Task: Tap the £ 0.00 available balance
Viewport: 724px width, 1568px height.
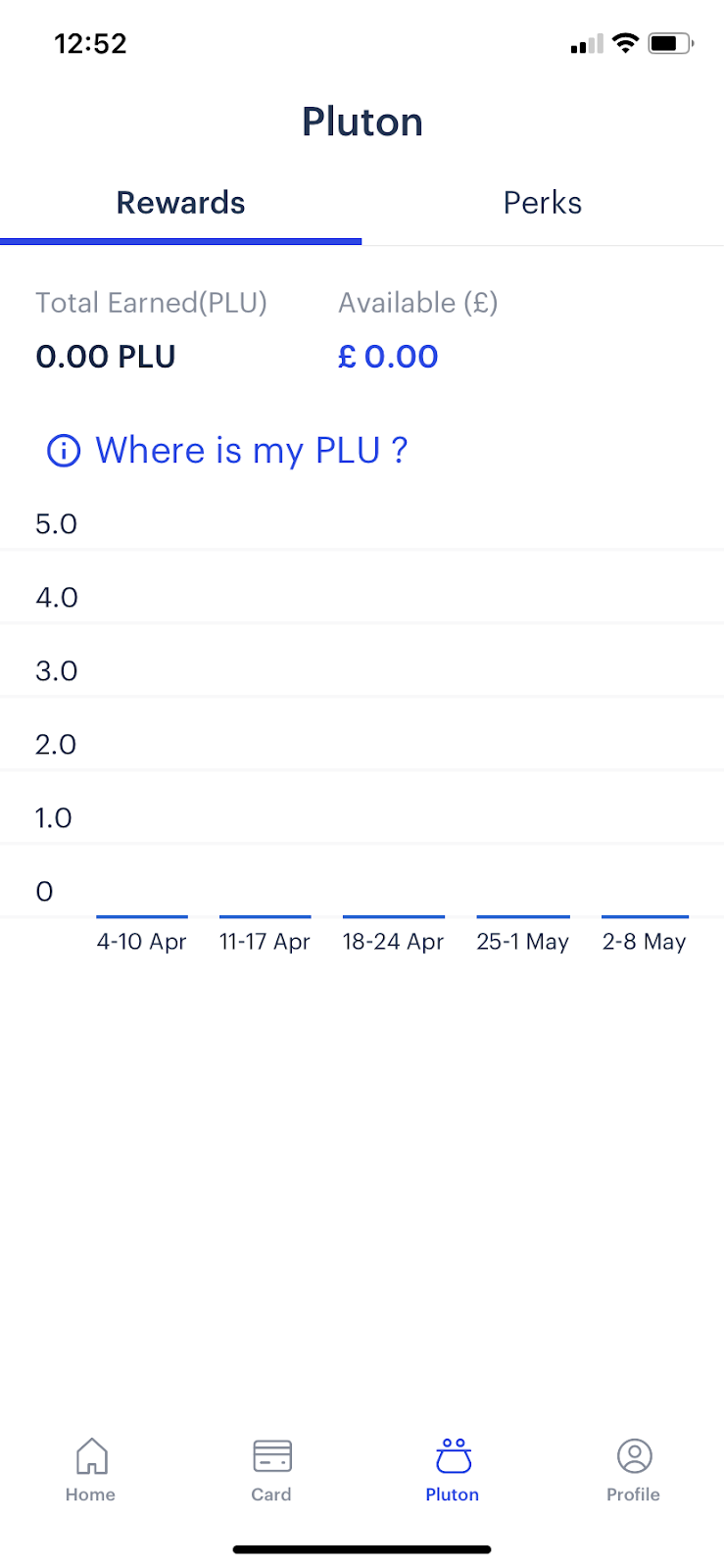Action: (388, 357)
